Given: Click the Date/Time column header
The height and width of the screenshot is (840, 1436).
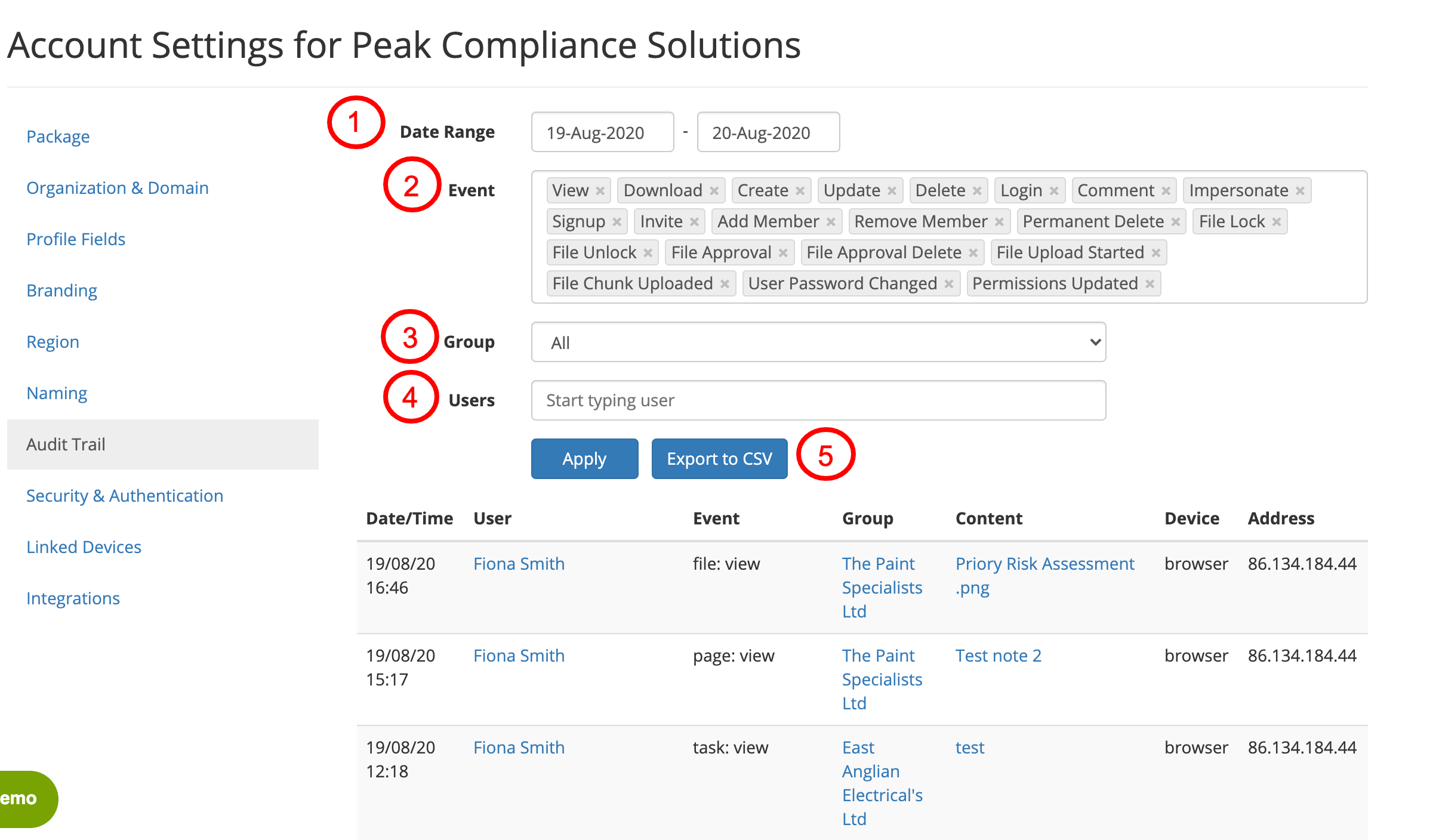Looking at the screenshot, I should 409,518.
